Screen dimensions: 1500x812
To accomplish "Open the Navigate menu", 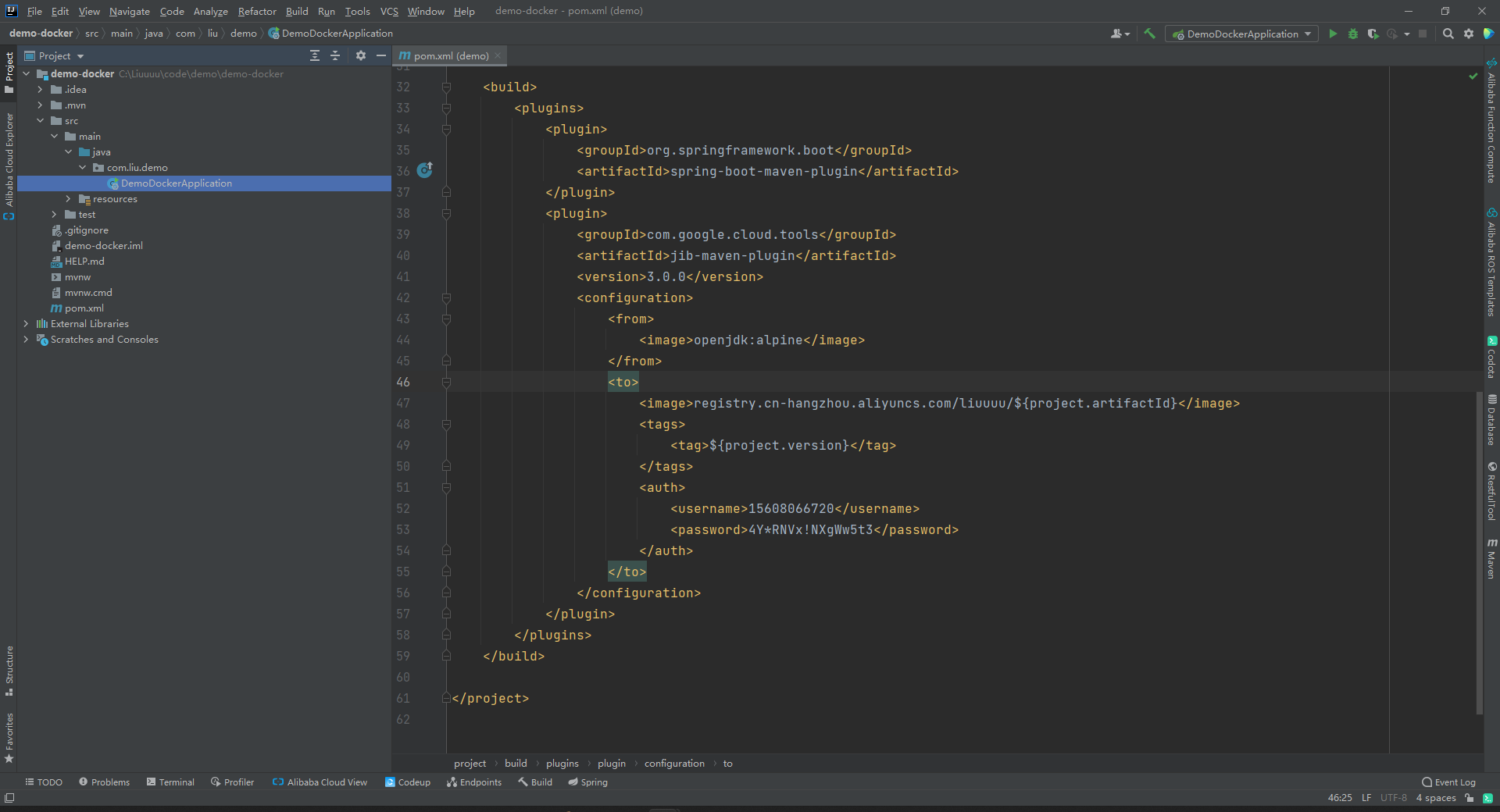I will pos(129,11).
